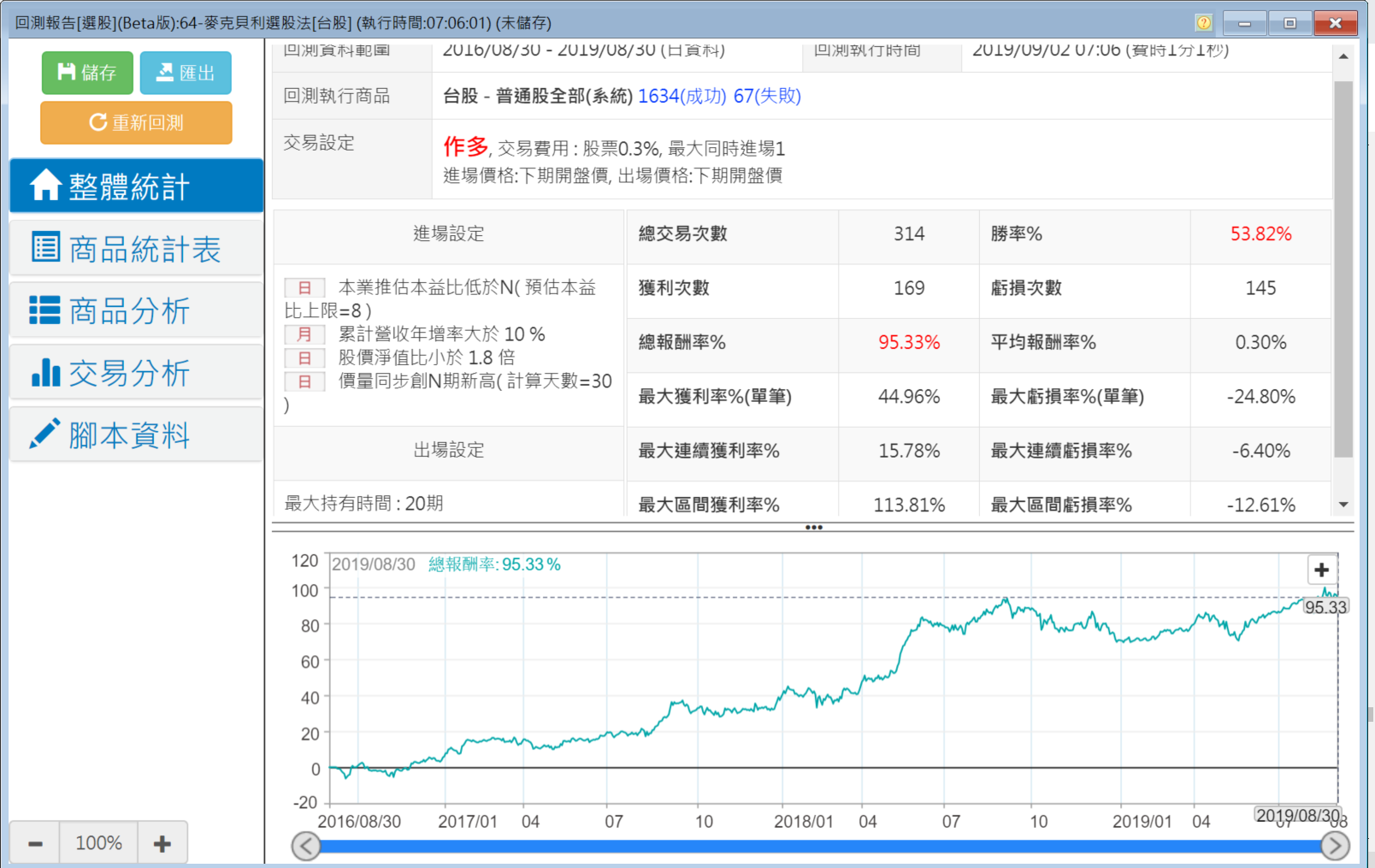Click the chart left scroll arrow
The height and width of the screenshot is (868, 1375).
click(x=306, y=846)
